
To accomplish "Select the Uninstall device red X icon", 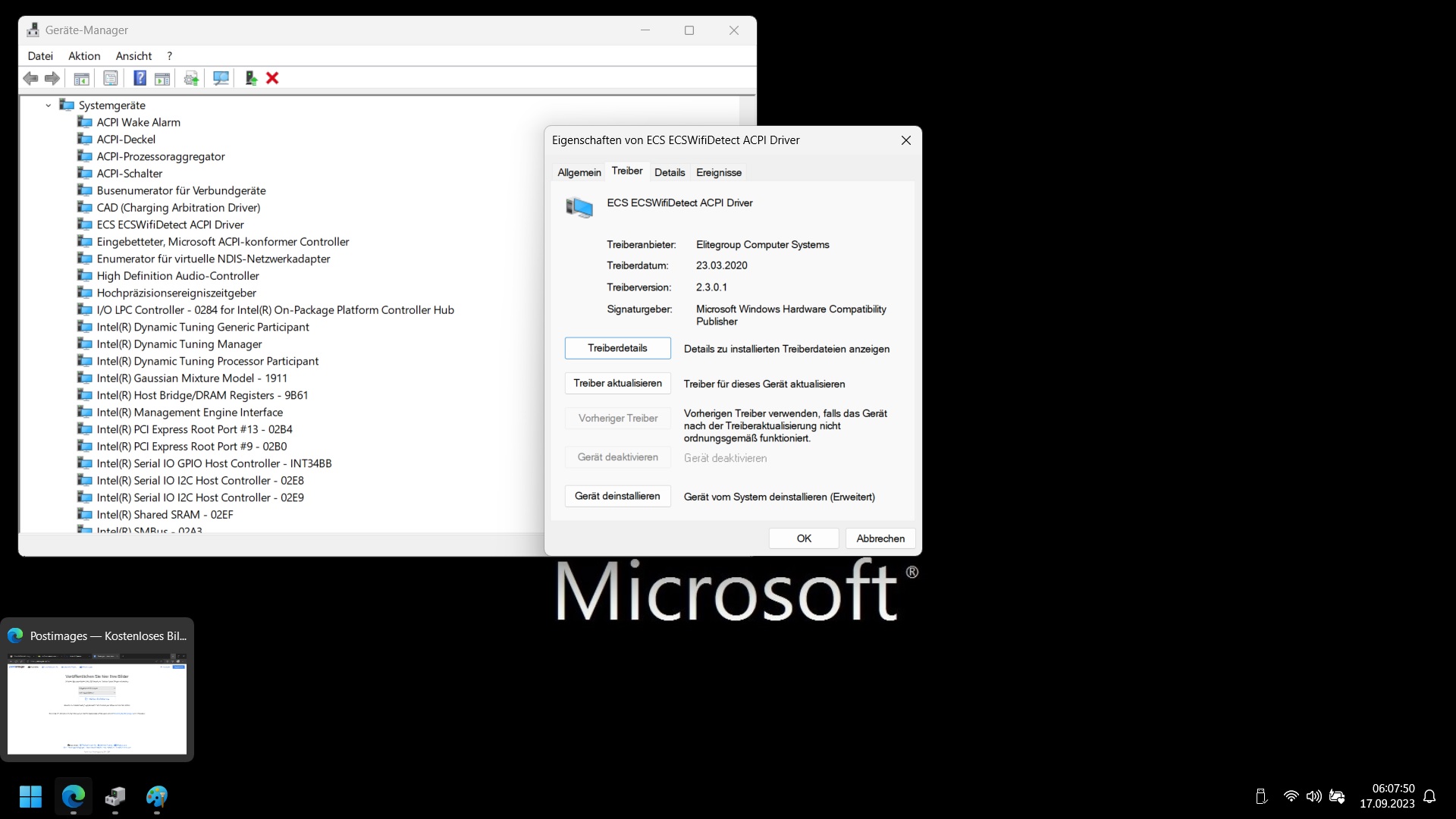I will (271, 78).
